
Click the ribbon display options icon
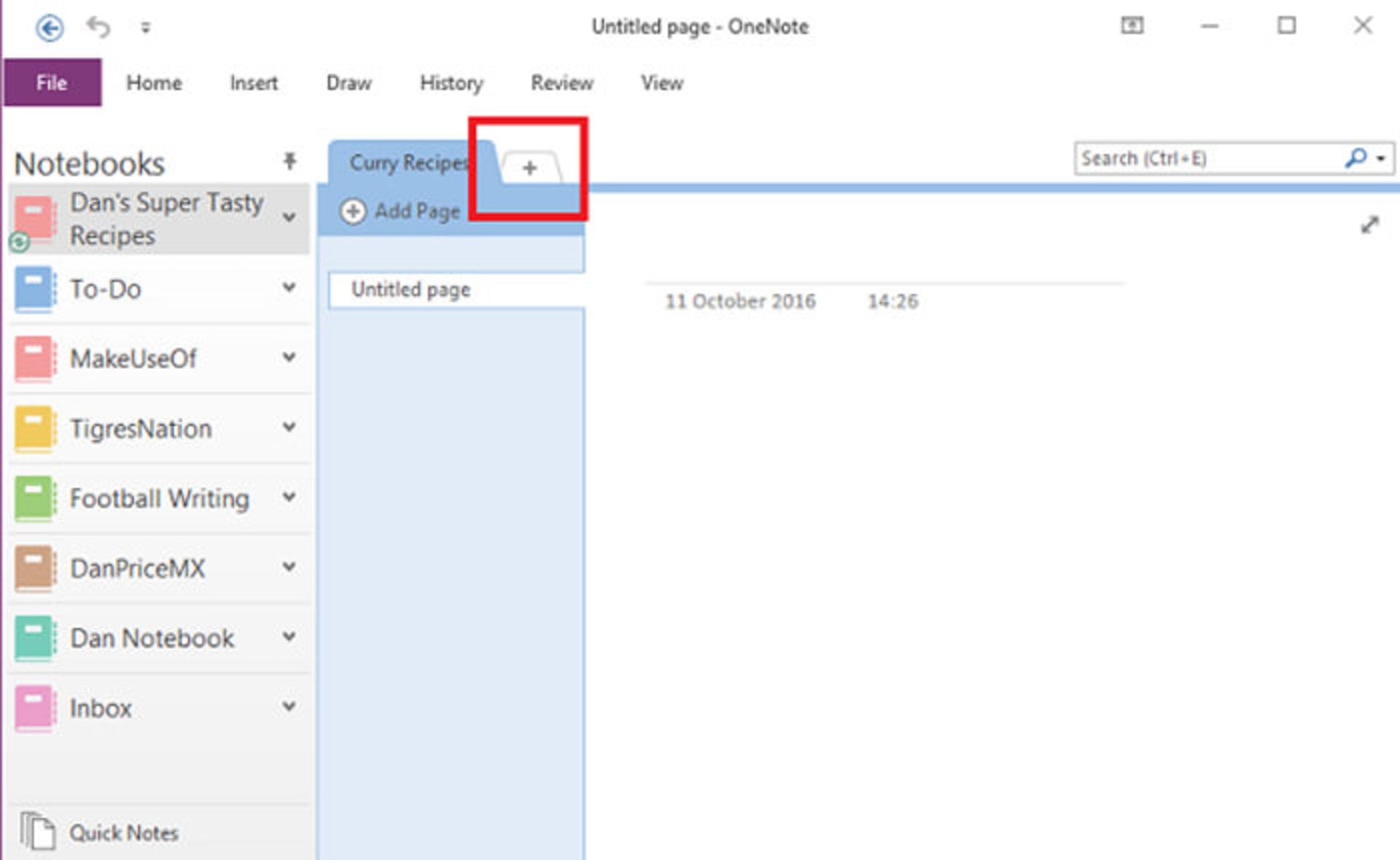1132,26
